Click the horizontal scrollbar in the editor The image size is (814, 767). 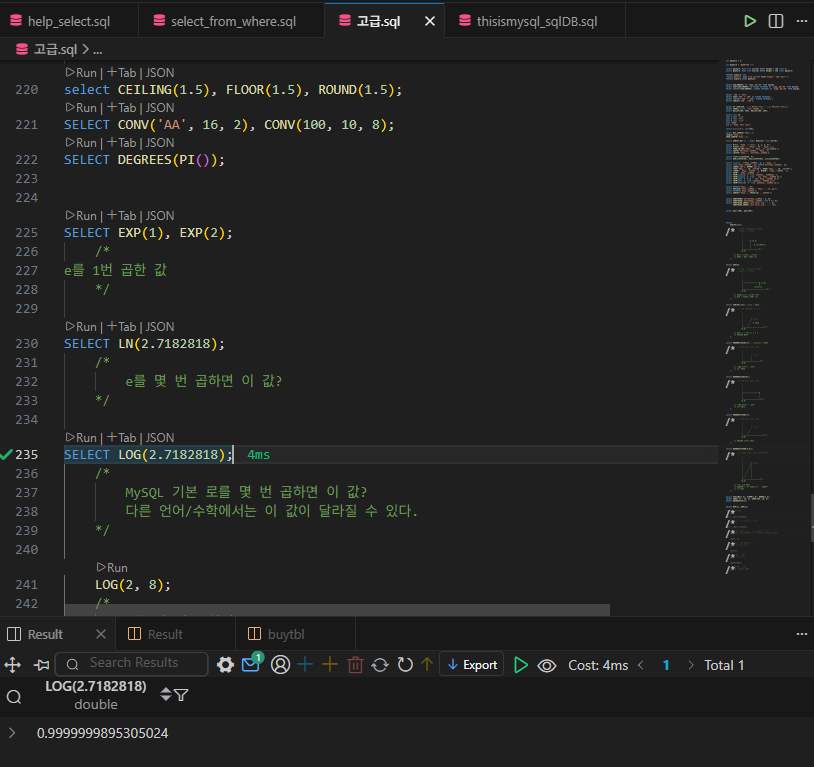click(x=337, y=610)
